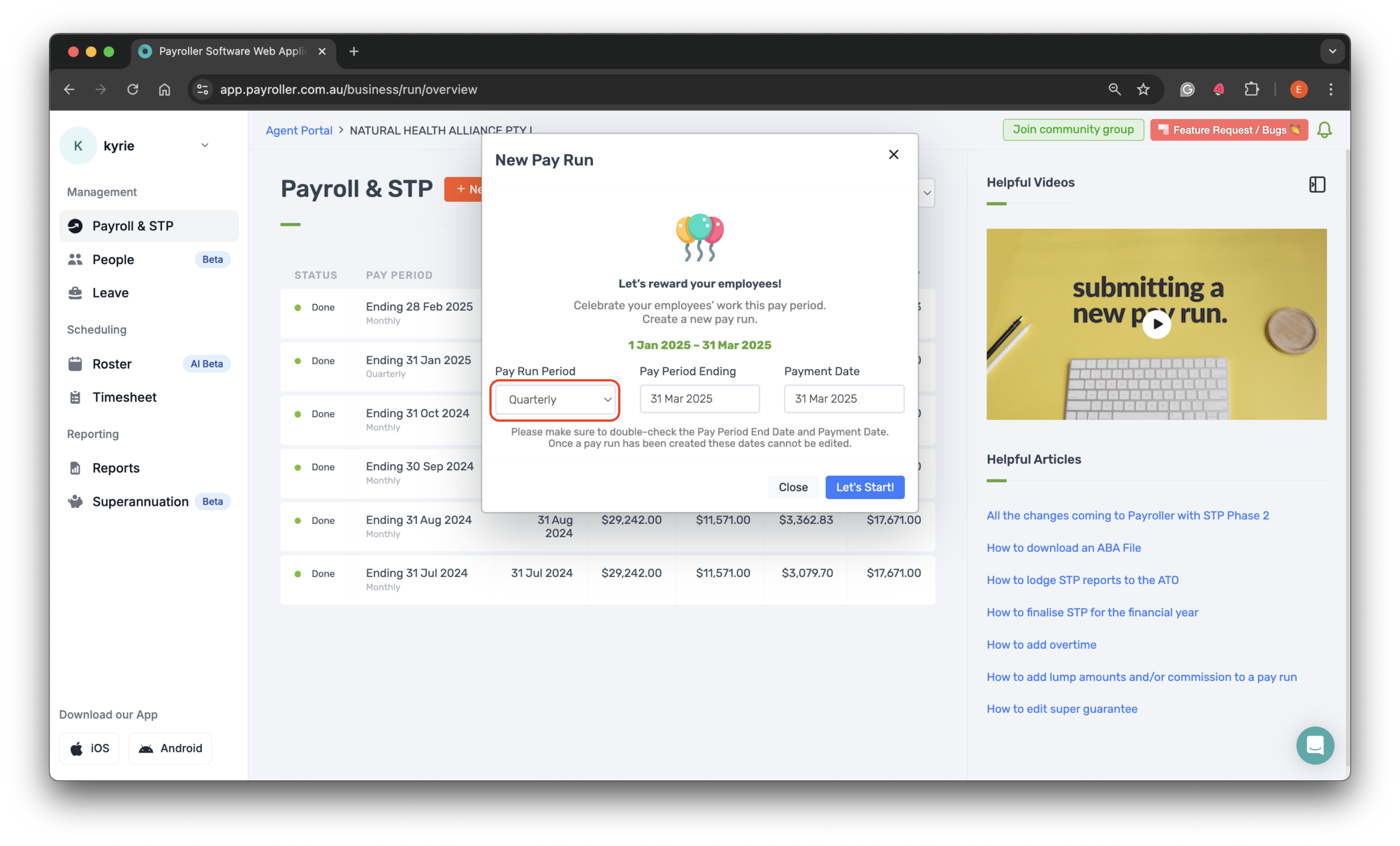Open the support chat bubble

pyautogui.click(x=1315, y=745)
